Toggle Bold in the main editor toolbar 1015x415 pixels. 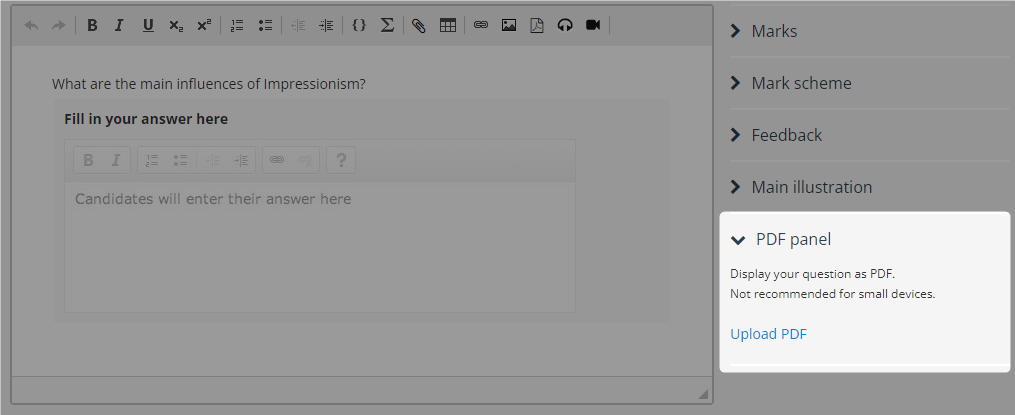point(92,25)
